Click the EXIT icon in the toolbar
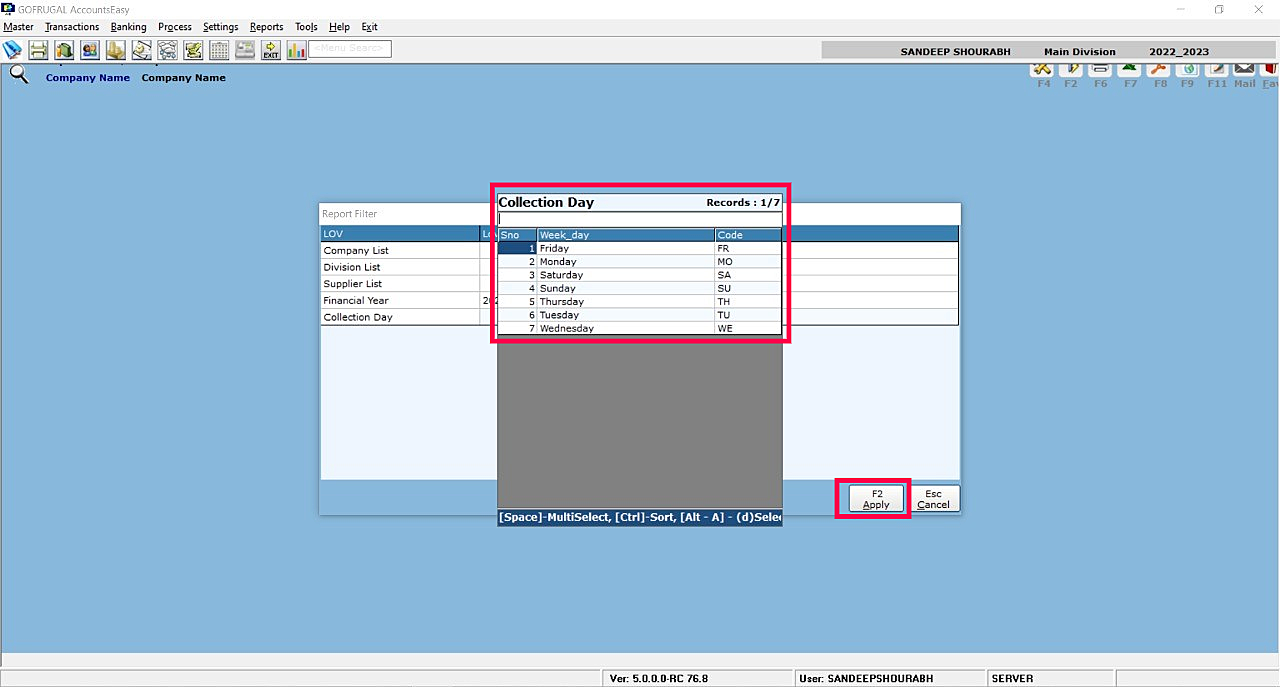 271,50
